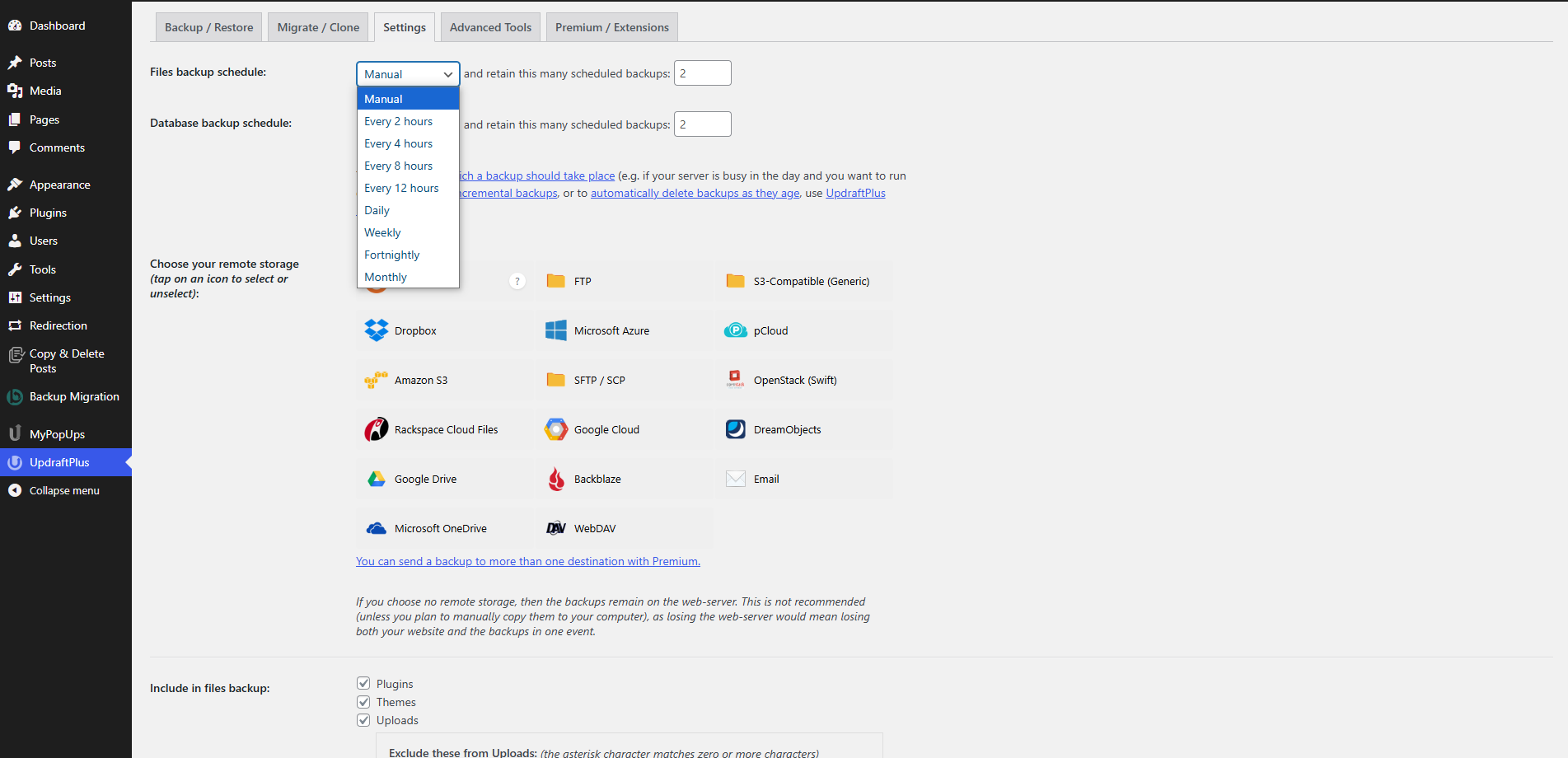Click the Collapse menu arrow icon
The image size is (1568, 758).
pyautogui.click(x=15, y=490)
